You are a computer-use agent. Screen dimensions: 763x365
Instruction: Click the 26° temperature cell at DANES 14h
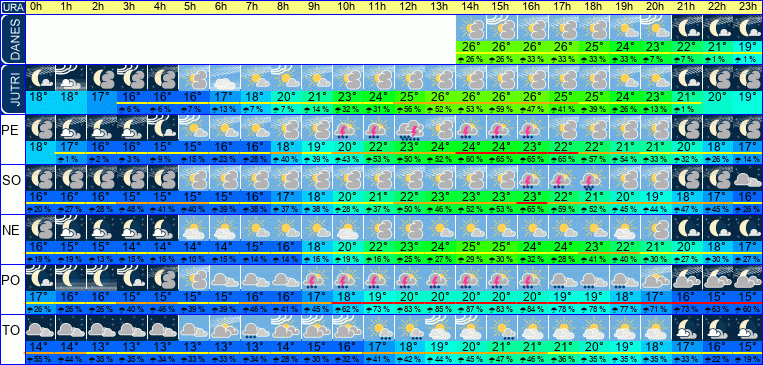472,47
